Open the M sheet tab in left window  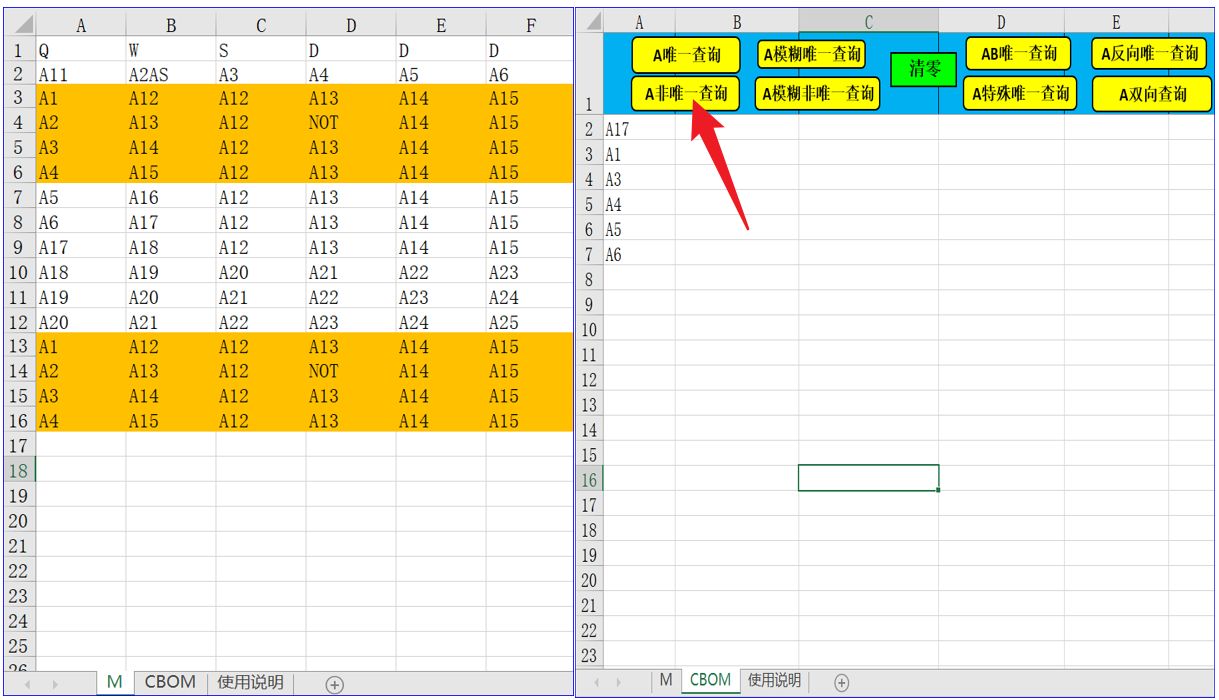114,682
